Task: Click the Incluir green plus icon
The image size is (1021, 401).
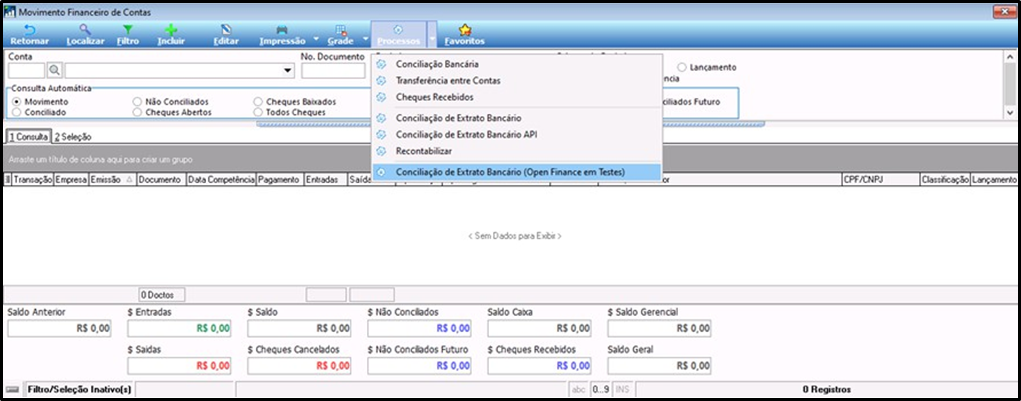Action: [x=171, y=29]
